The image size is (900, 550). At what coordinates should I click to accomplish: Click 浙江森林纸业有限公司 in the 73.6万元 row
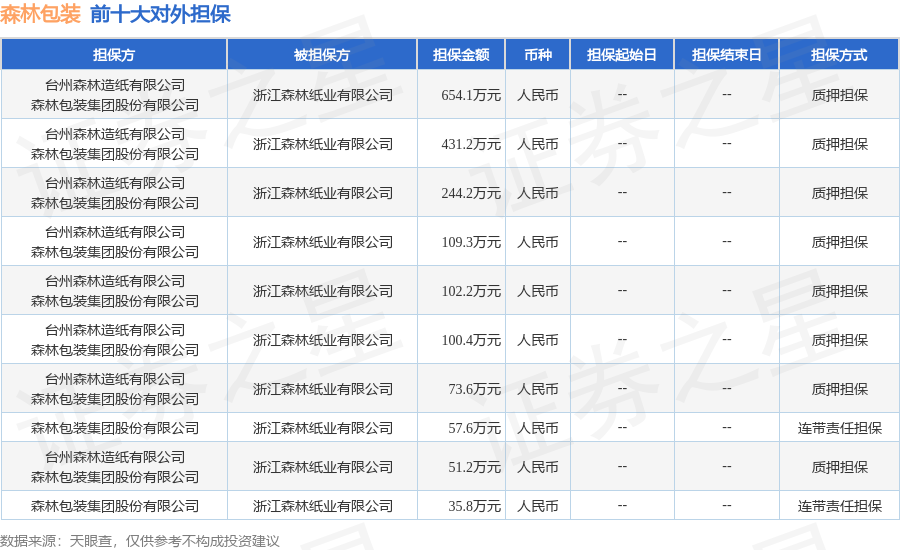[x=323, y=389]
